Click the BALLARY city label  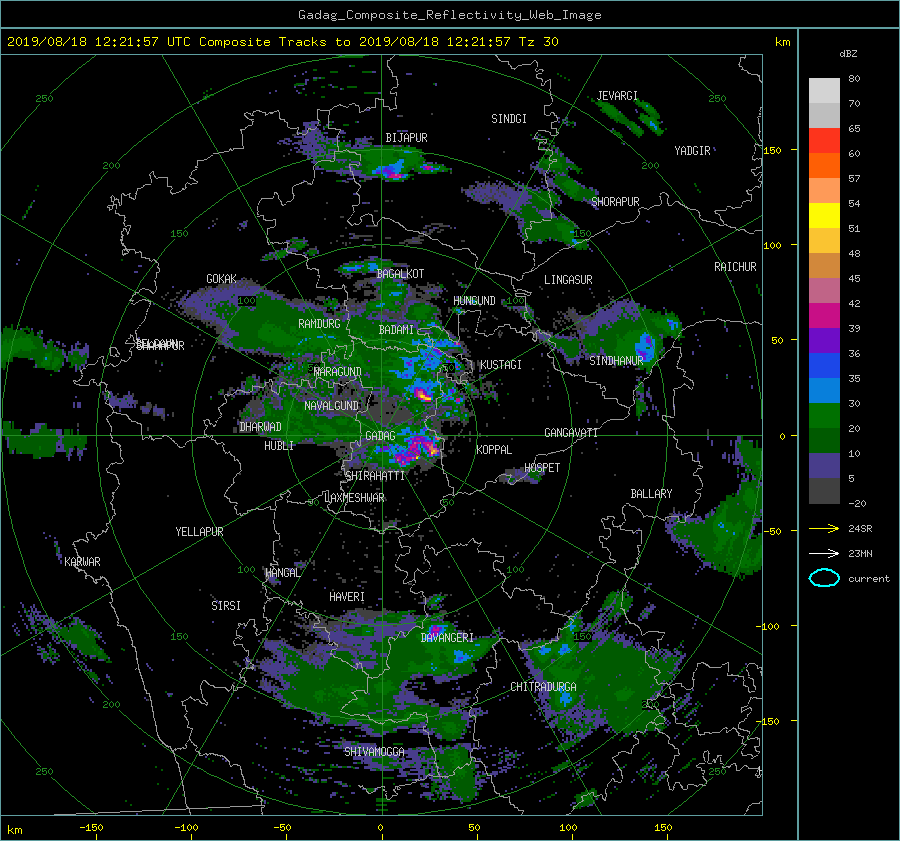point(651,494)
